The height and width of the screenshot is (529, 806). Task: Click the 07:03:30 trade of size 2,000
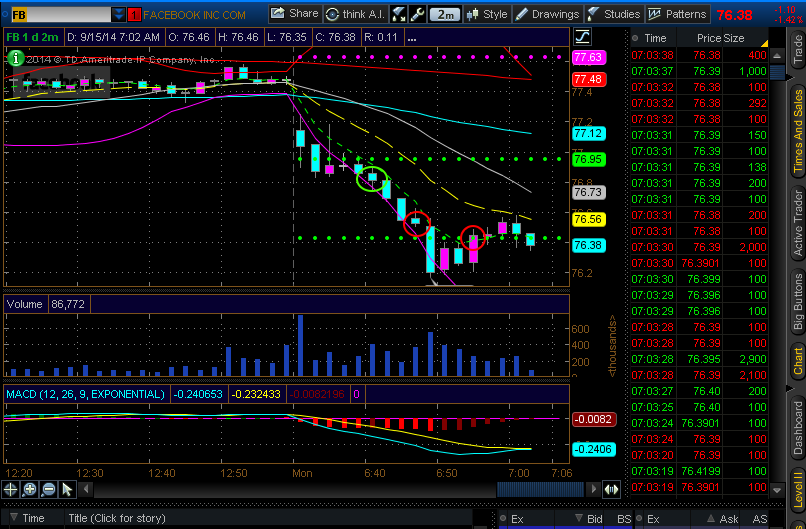[699, 247]
